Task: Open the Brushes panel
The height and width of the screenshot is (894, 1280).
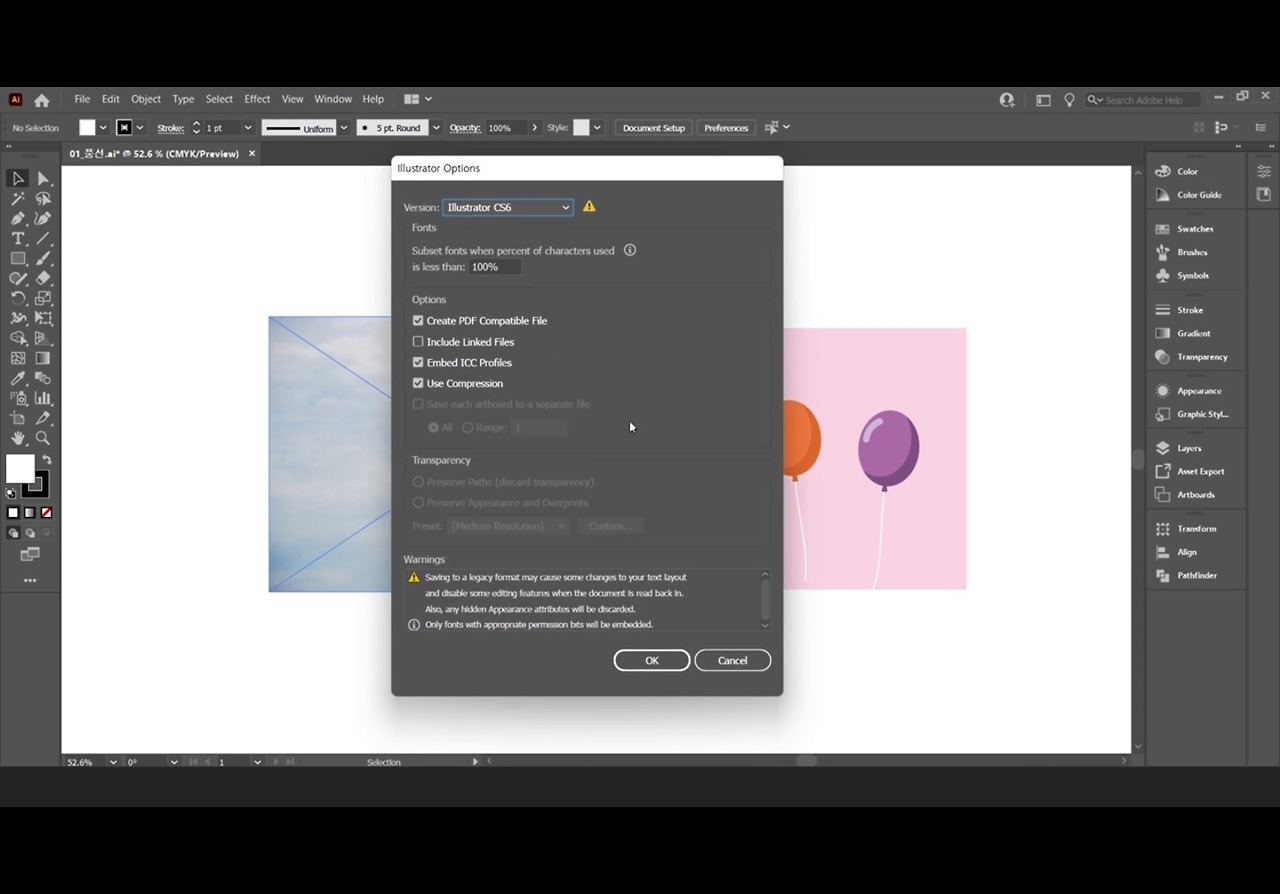Action: (1191, 252)
